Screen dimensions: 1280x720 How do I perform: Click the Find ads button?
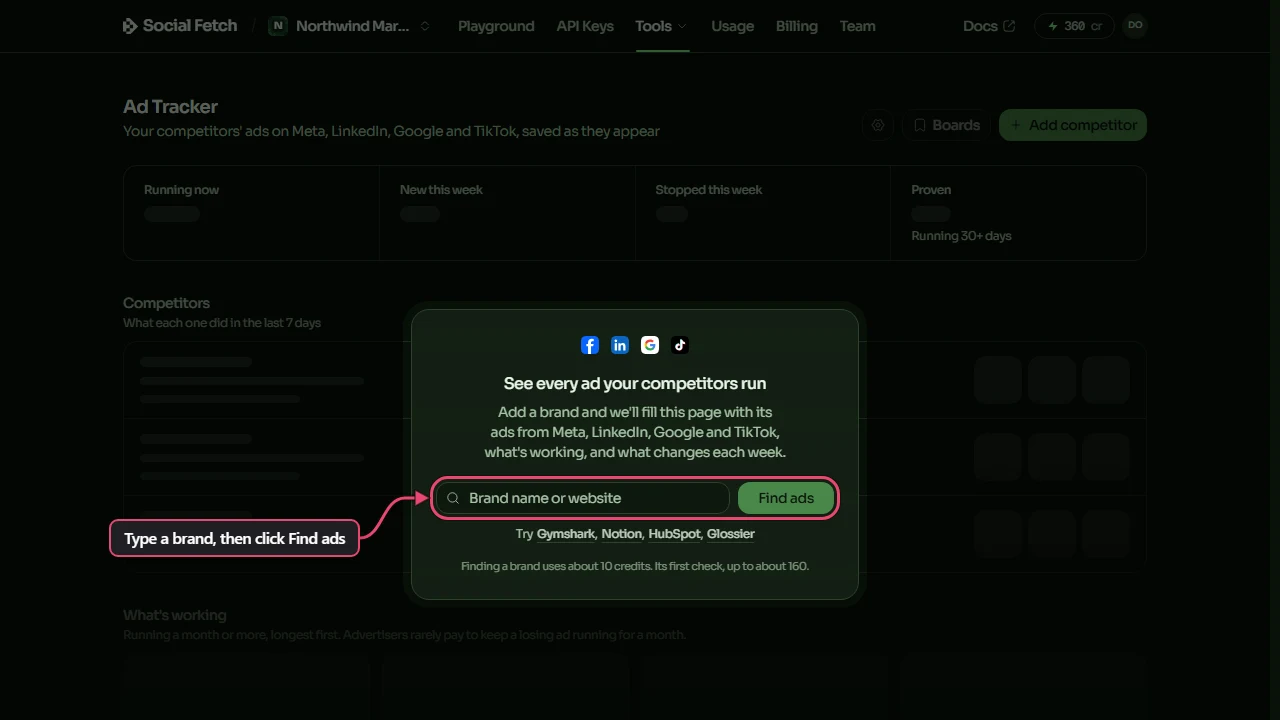[786, 498]
